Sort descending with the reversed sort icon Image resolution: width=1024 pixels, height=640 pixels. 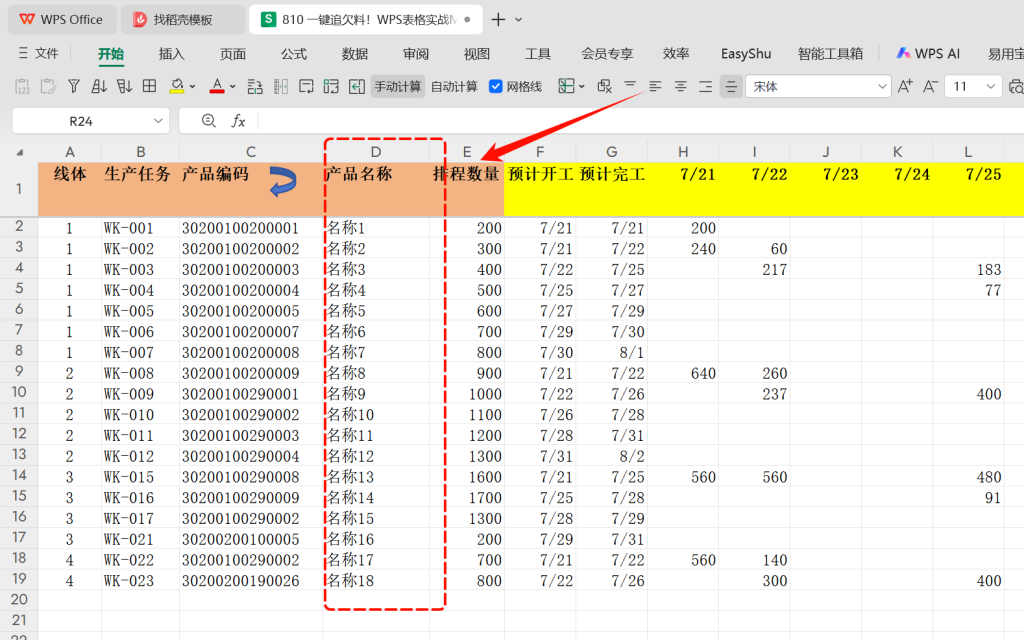124,86
